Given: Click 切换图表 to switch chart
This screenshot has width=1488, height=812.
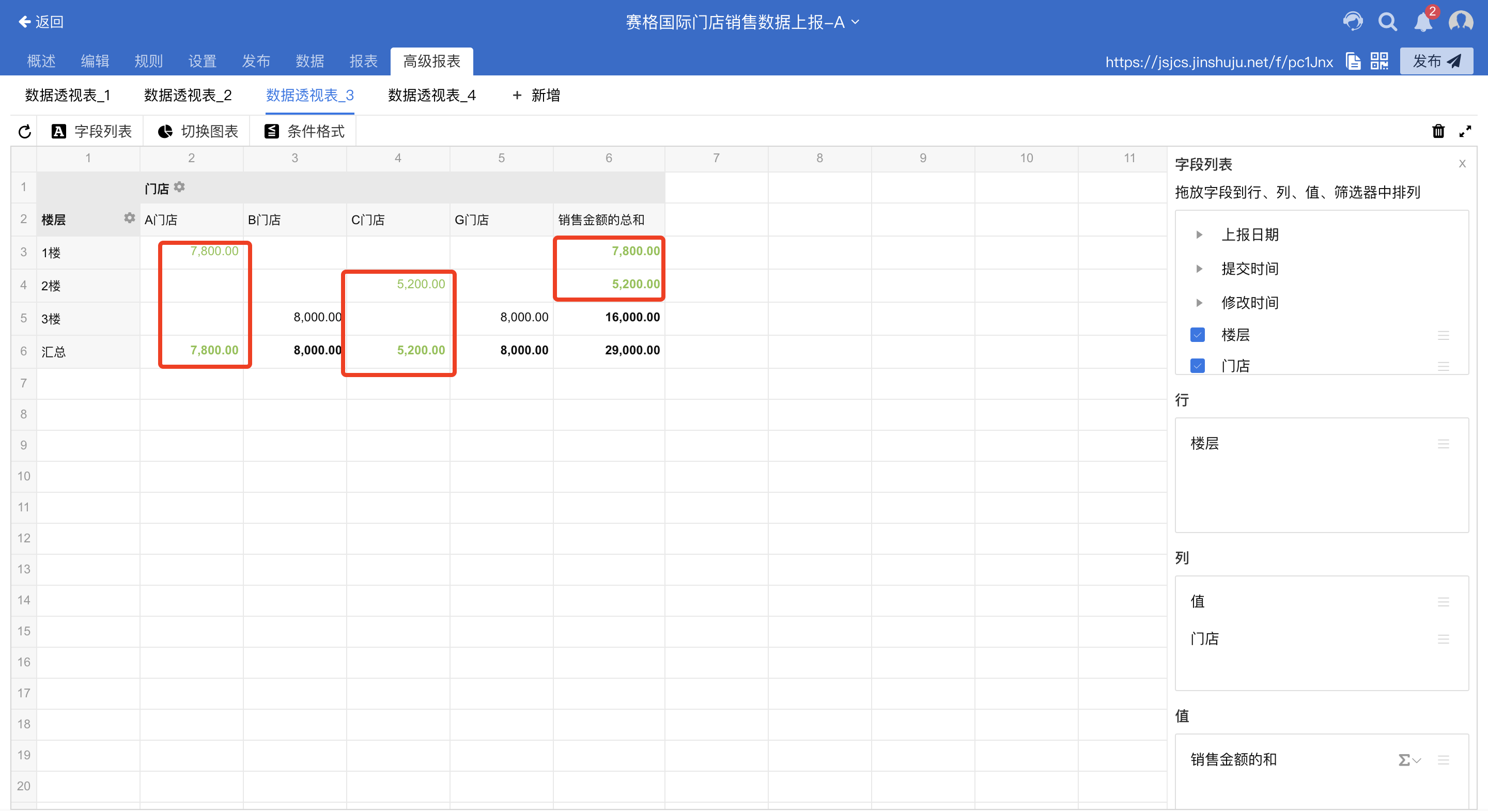Looking at the screenshot, I should point(197,132).
